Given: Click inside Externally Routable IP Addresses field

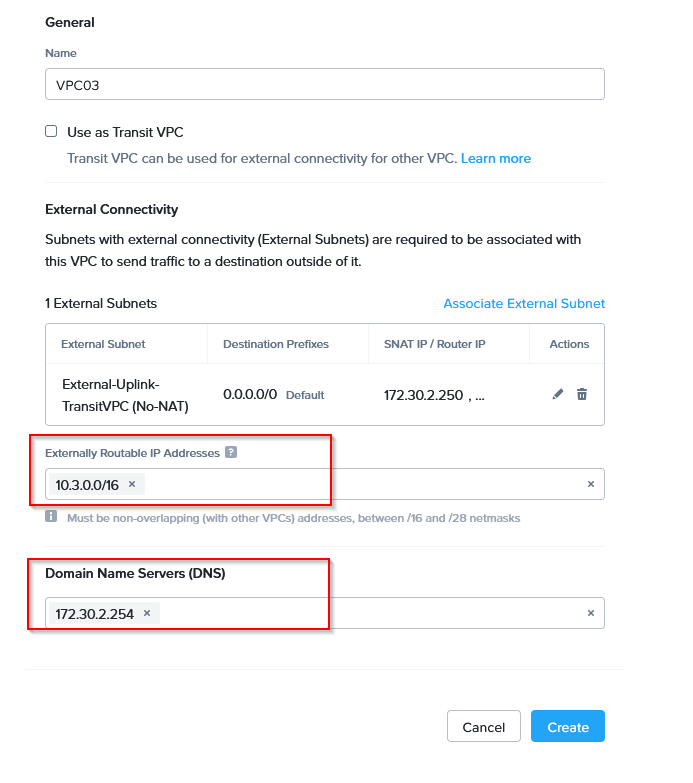Looking at the screenshot, I should point(360,484).
